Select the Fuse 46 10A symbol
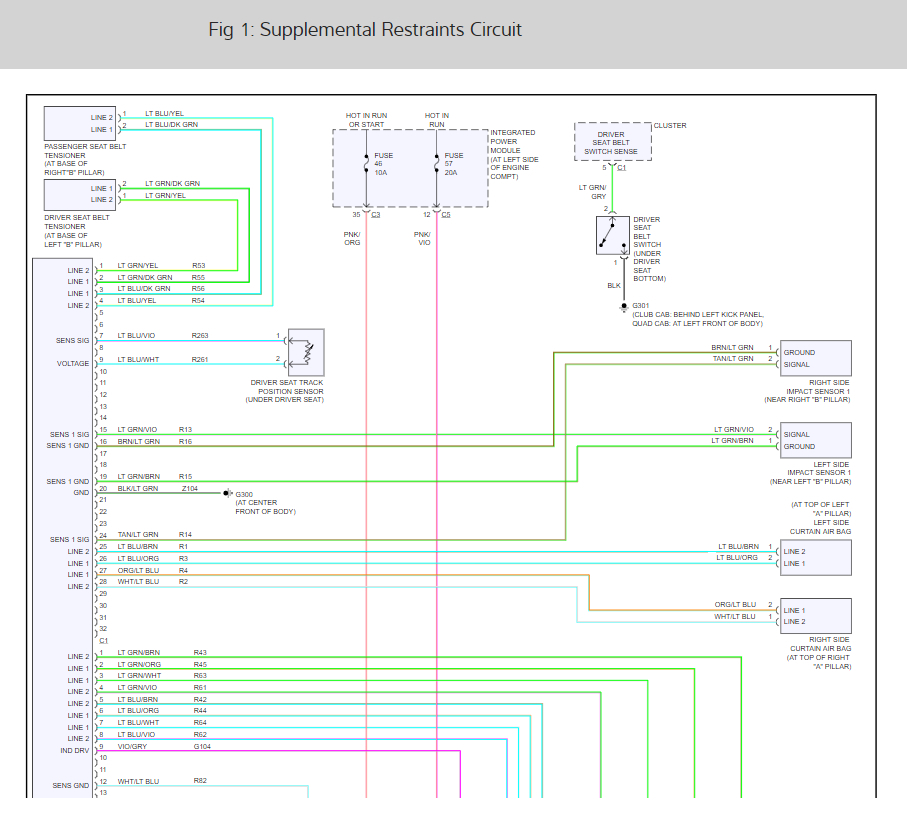Viewport: 907px width, 829px height. pos(367,164)
